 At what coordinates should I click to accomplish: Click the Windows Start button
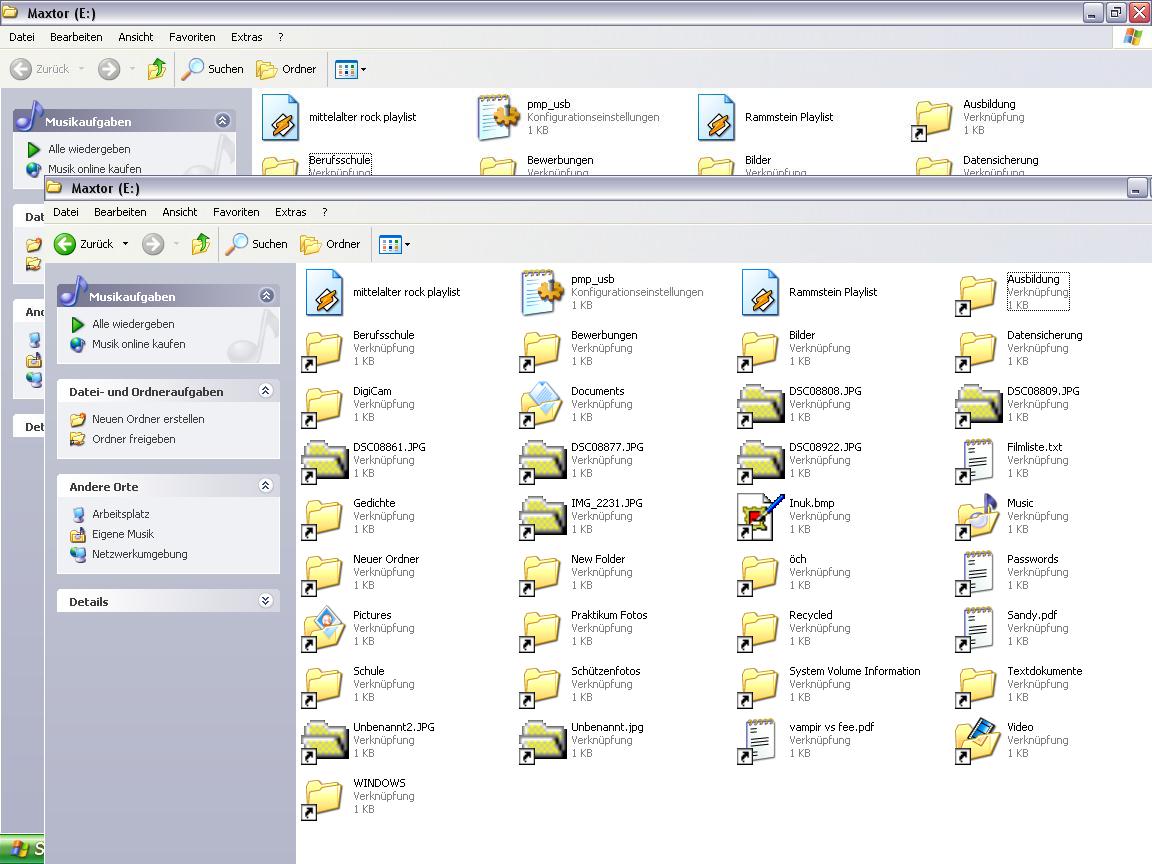[22, 849]
